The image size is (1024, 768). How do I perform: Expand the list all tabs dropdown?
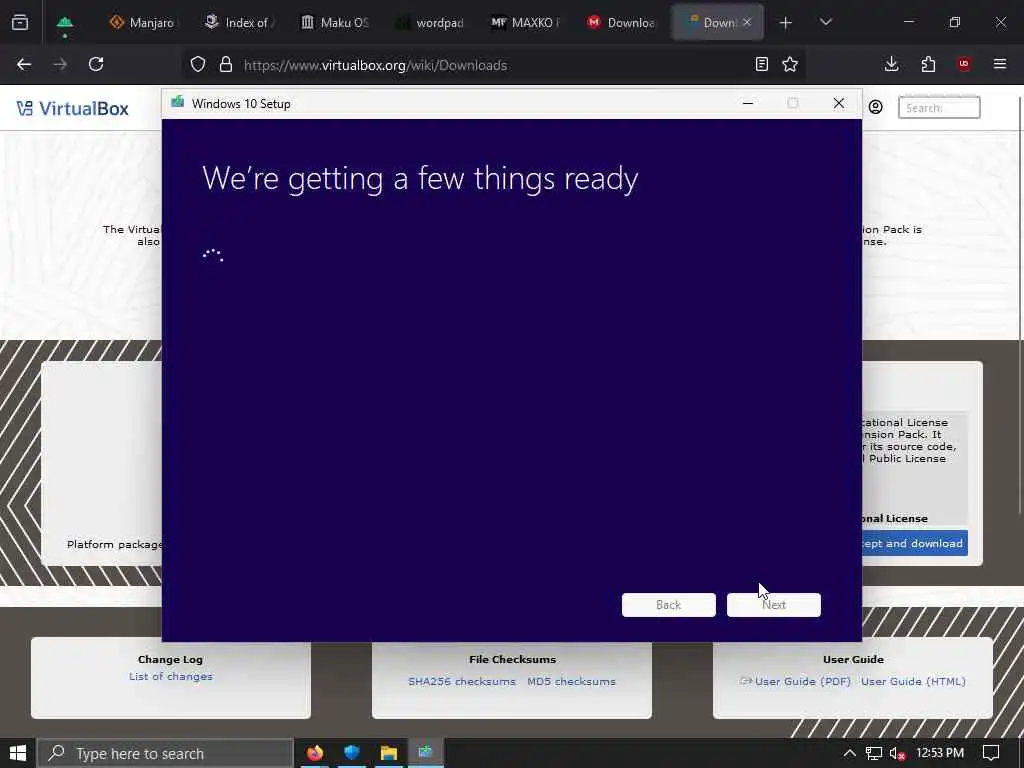click(x=825, y=23)
